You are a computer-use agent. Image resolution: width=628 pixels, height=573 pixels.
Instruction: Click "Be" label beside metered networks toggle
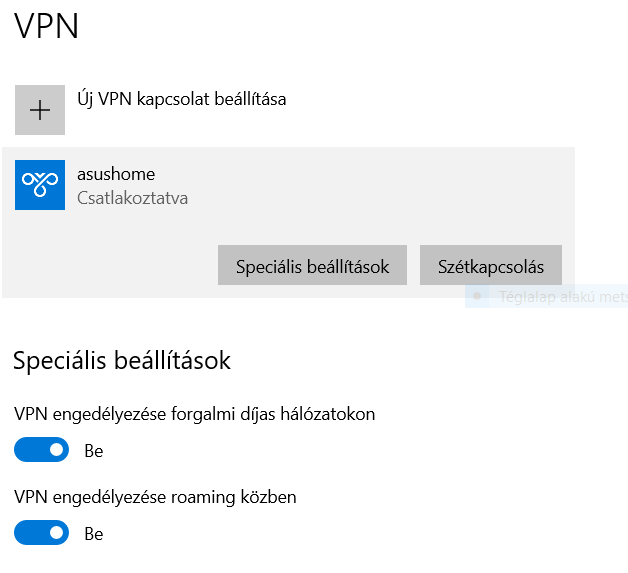94,451
